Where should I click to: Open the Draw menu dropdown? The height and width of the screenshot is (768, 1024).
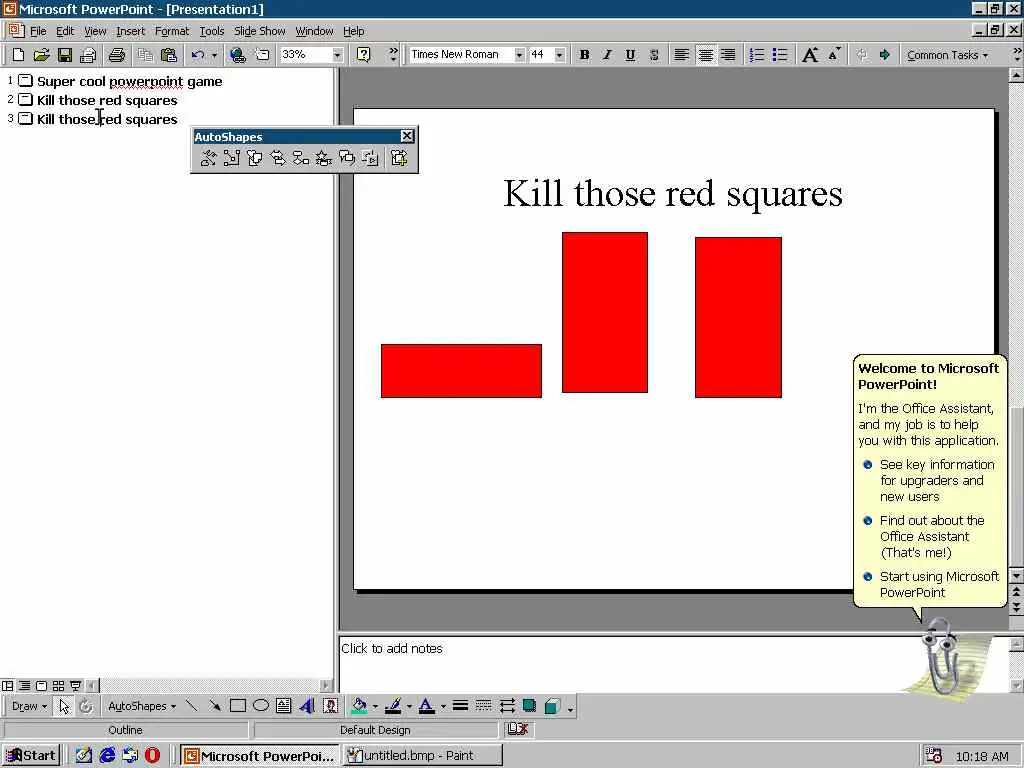point(29,706)
